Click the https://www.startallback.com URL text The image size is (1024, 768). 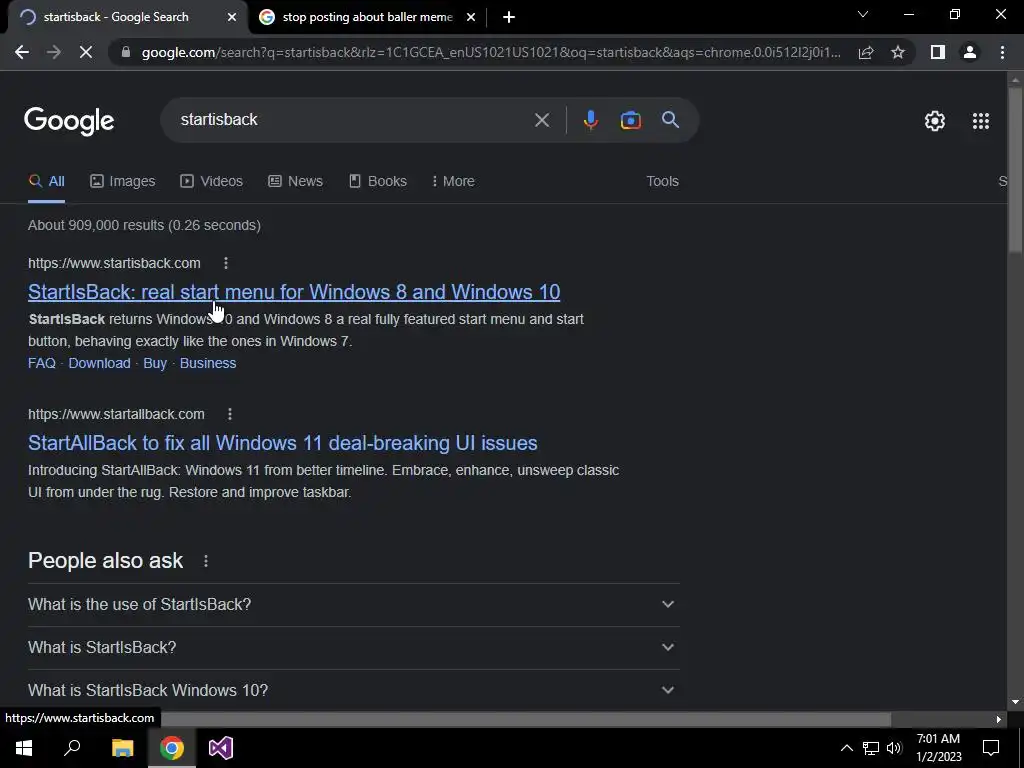click(x=116, y=414)
